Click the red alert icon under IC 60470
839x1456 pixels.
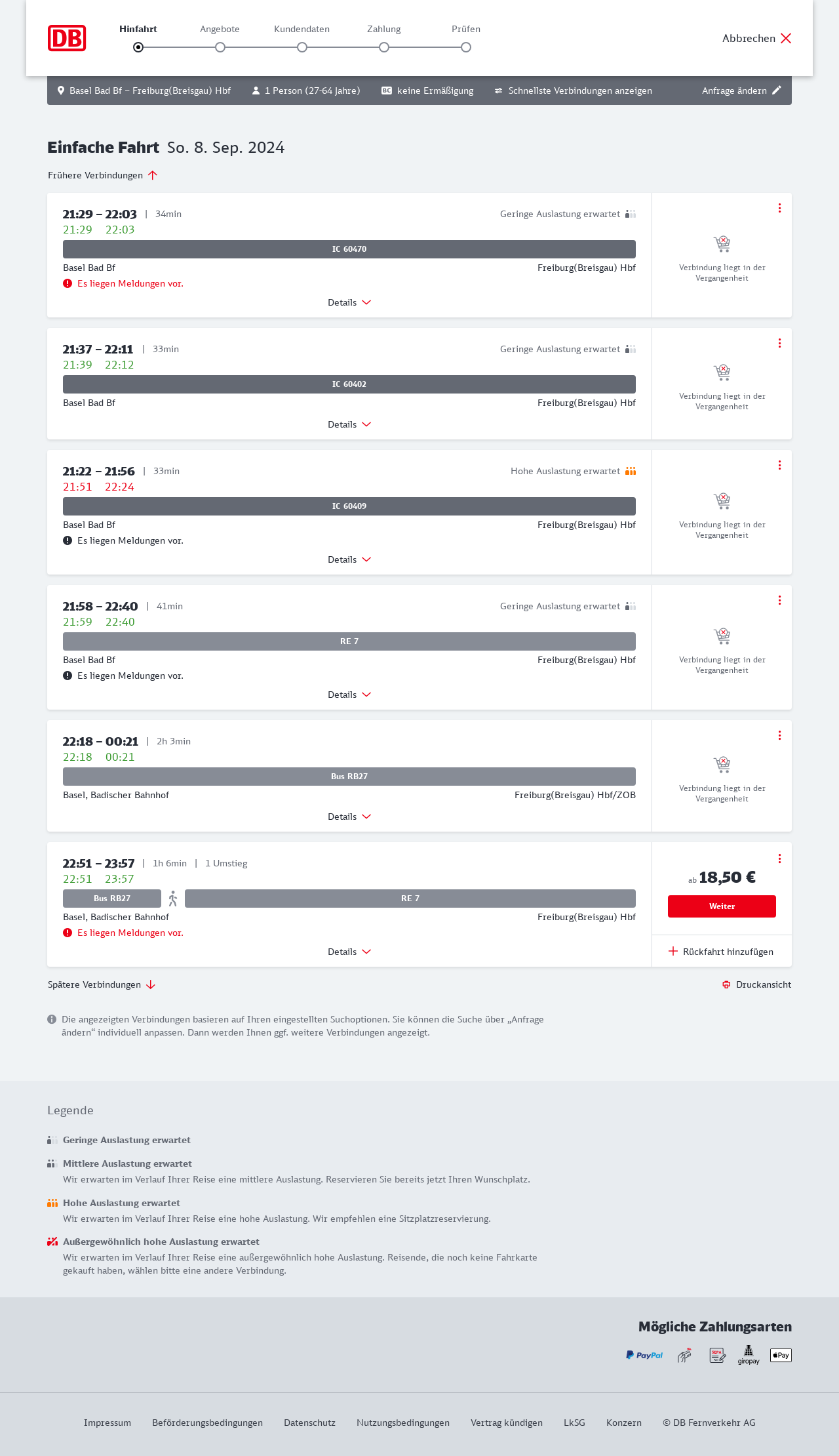click(x=68, y=283)
